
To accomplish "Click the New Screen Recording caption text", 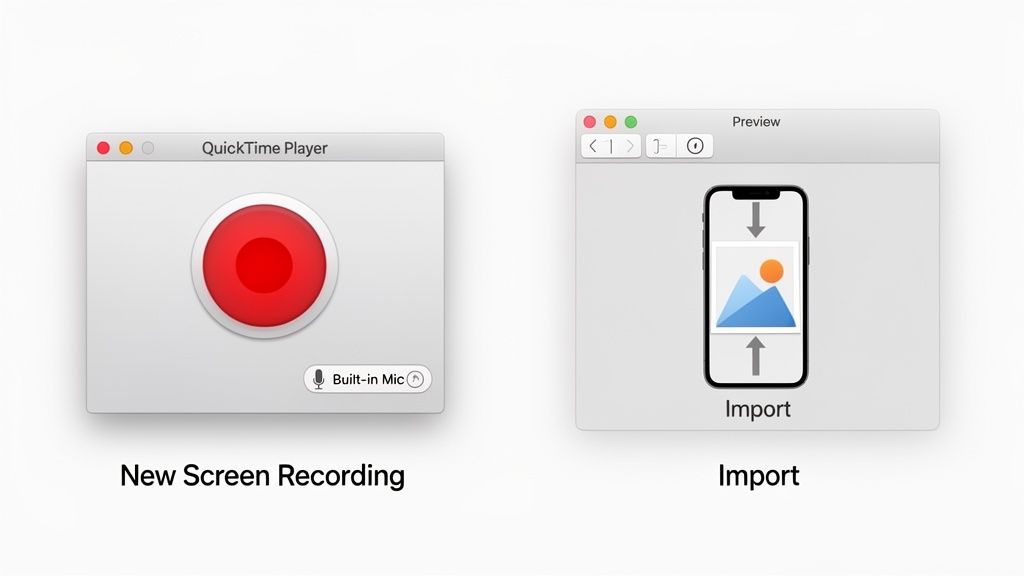I will (263, 475).
